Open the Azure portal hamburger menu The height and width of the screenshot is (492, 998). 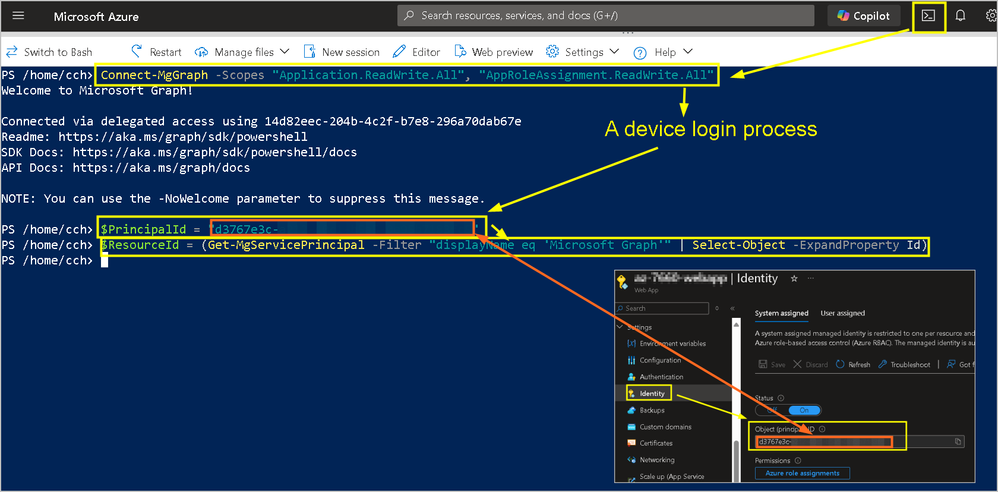(18, 16)
